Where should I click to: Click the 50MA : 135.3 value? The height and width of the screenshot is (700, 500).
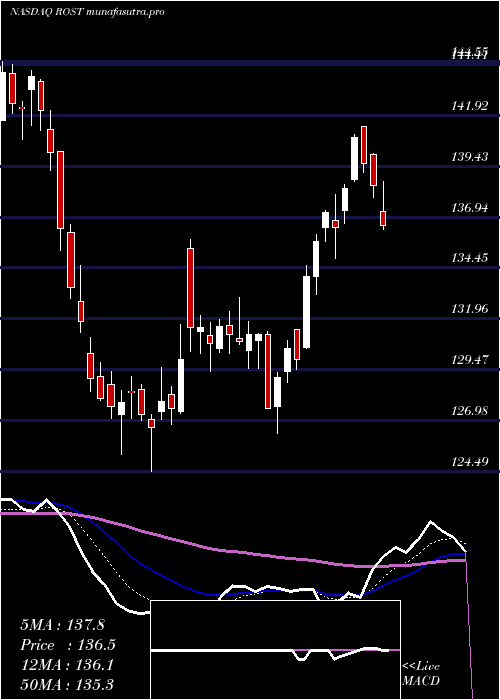tap(67, 684)
